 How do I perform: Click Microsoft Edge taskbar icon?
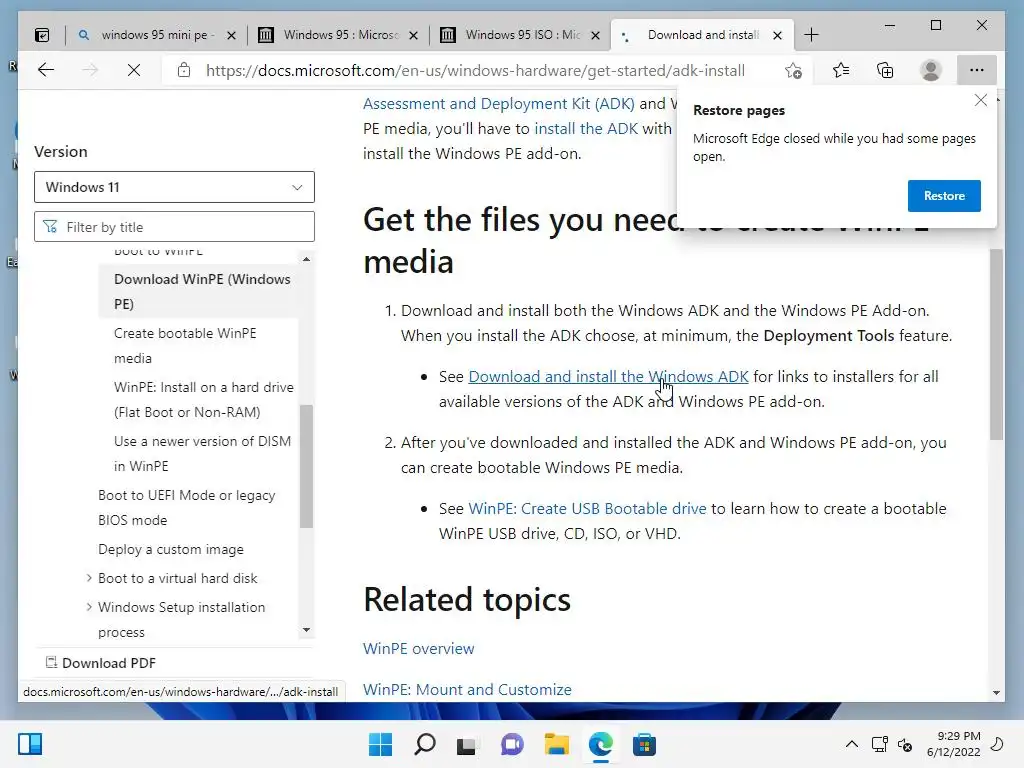coord(601,744)
